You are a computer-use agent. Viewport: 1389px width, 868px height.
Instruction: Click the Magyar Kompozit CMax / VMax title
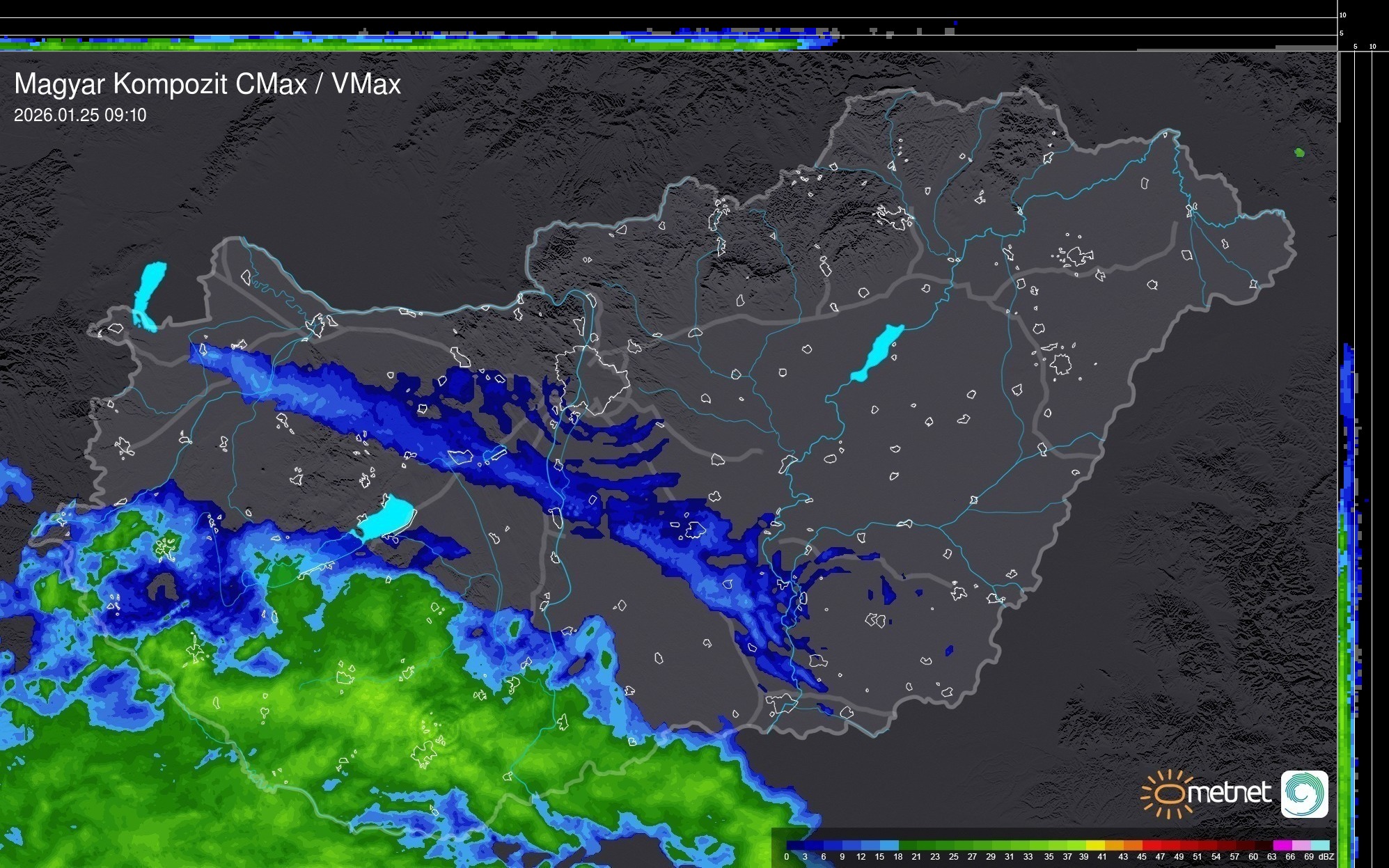(207, 84)
